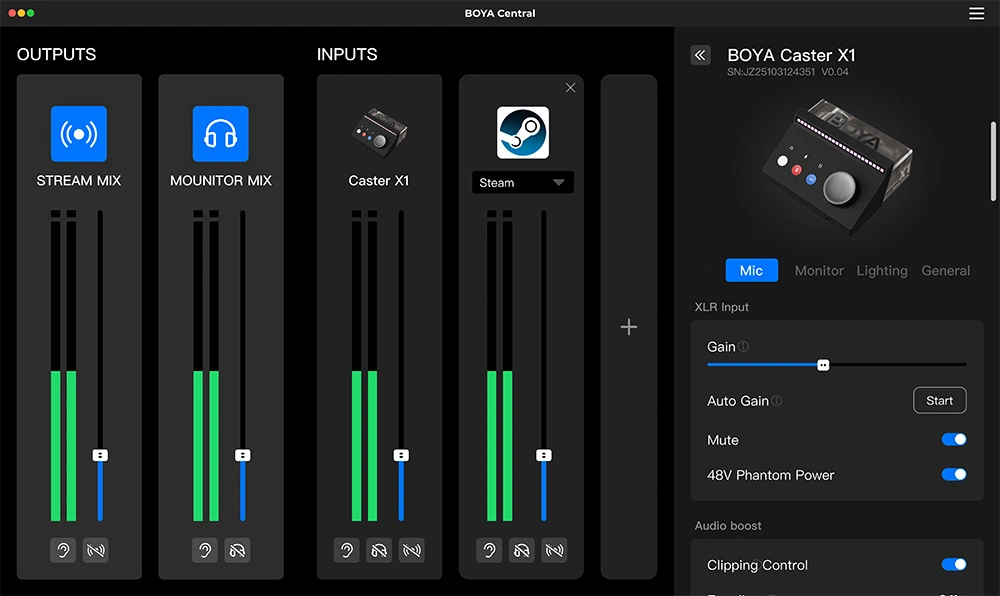The image size is (1000, 596).
Task: Click the plus button to add an input
Action: [x=629, y=326]
